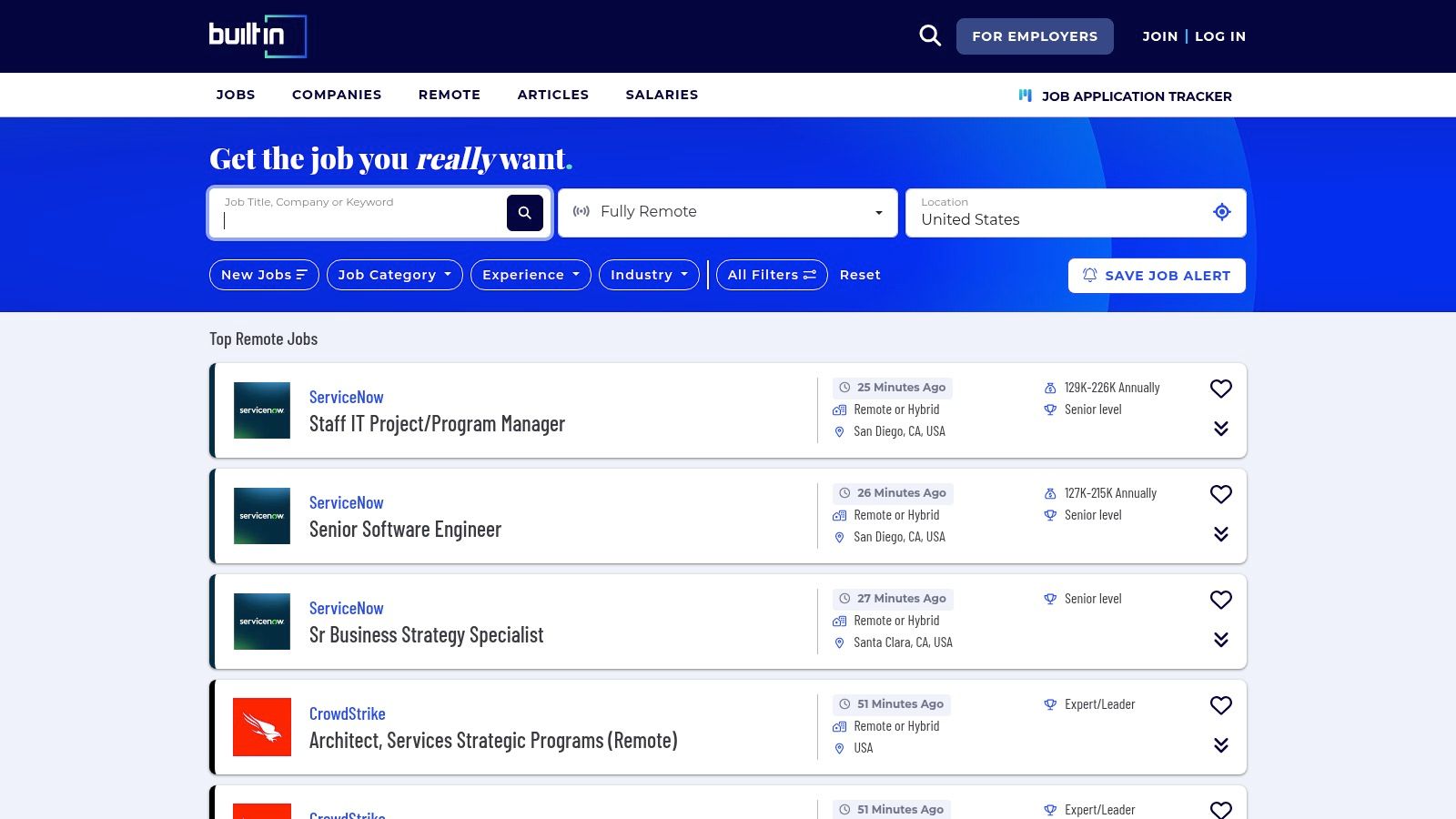Save the Senior Software Engineer job heart

[x=1221, y=494]
